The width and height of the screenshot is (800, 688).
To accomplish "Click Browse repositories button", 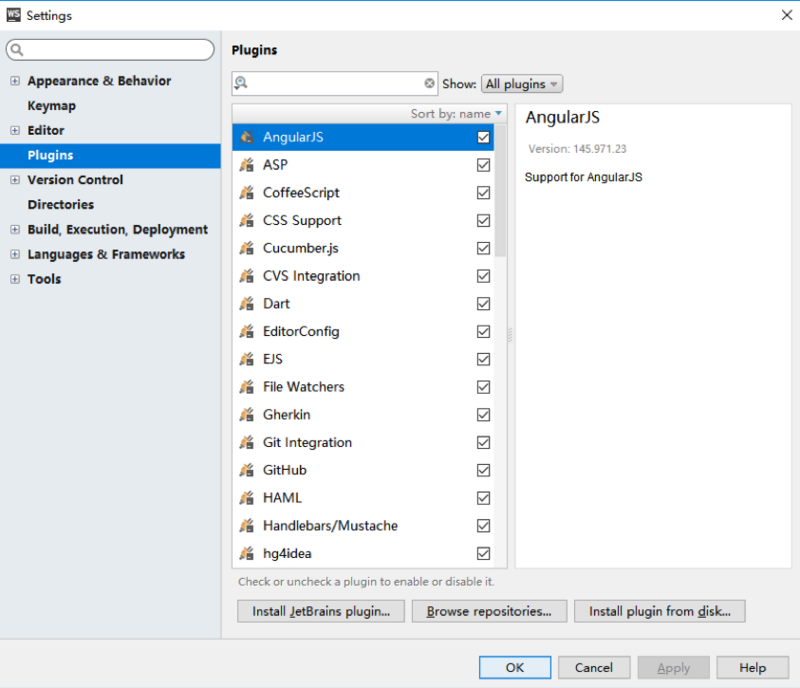I will [x=489, y=611].
